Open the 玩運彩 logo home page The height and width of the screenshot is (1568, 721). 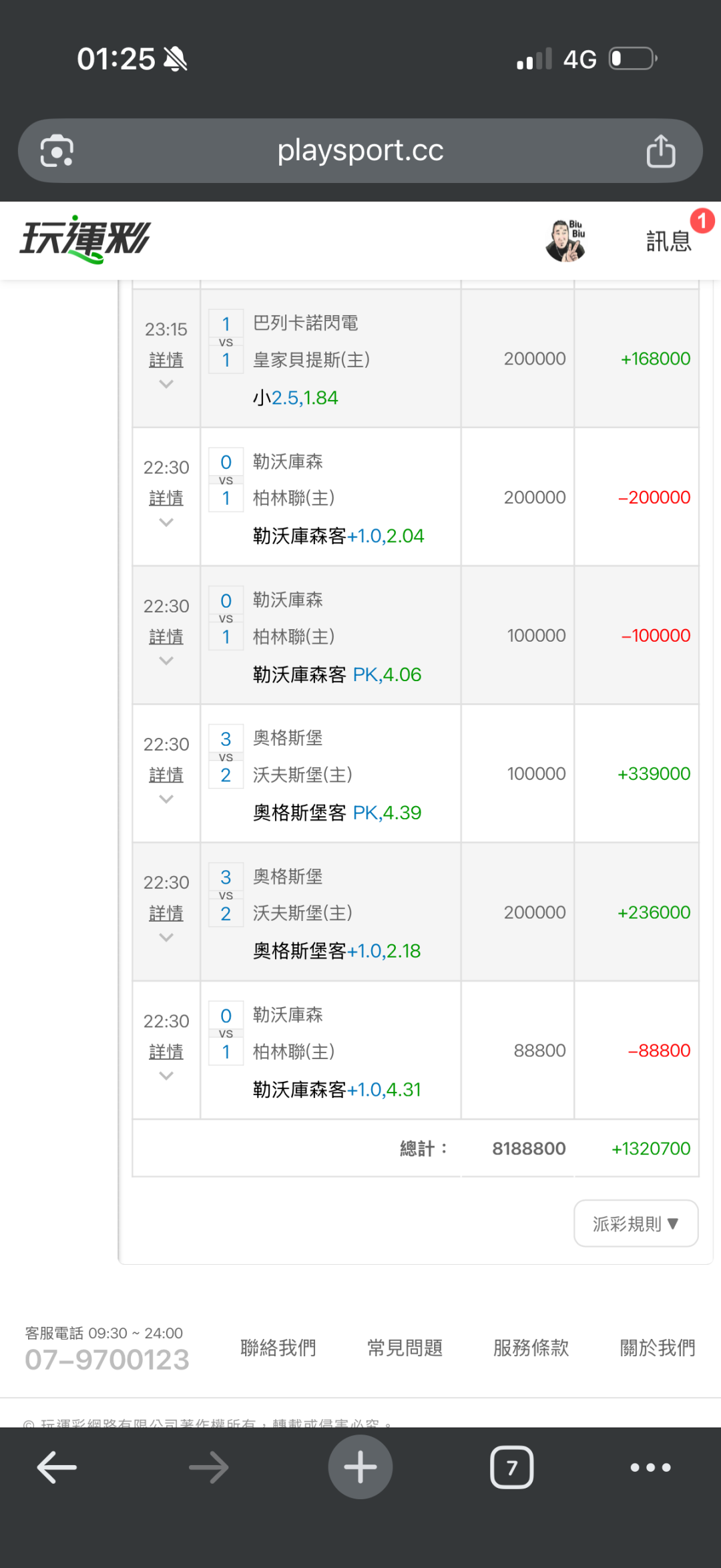point(85,239)
